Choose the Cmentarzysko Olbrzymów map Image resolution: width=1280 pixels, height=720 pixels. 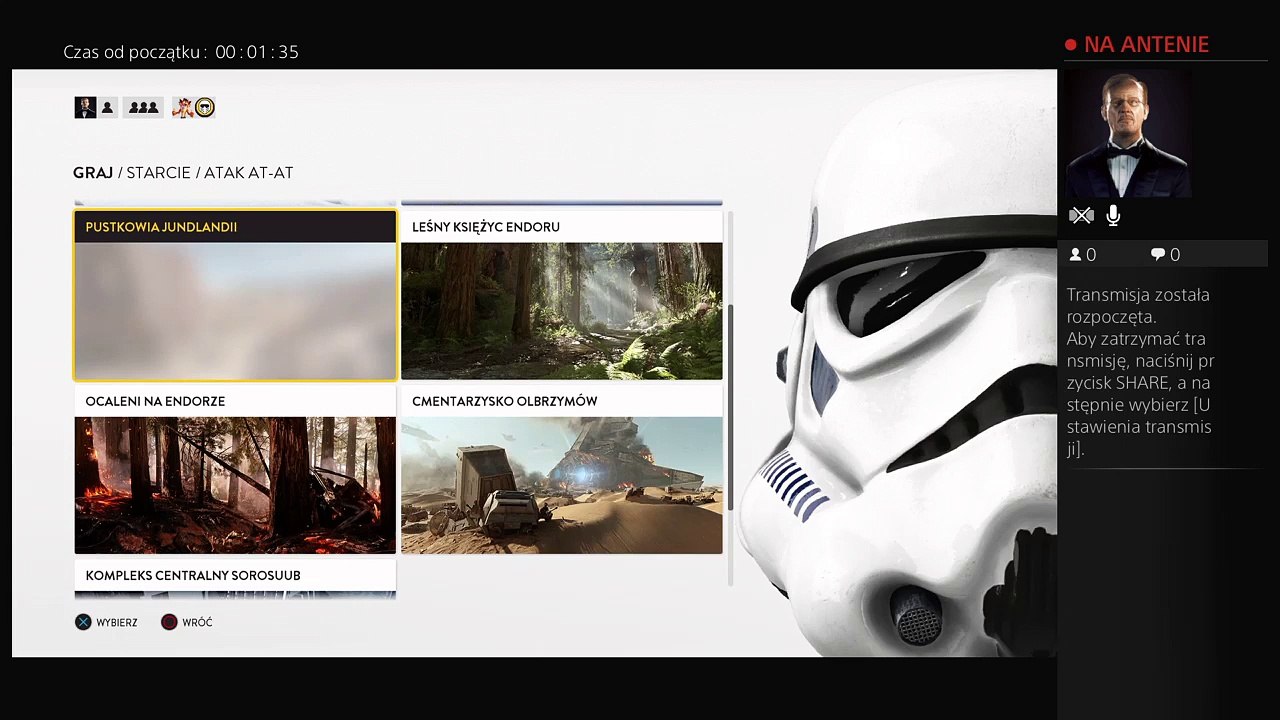coord(562,469)
